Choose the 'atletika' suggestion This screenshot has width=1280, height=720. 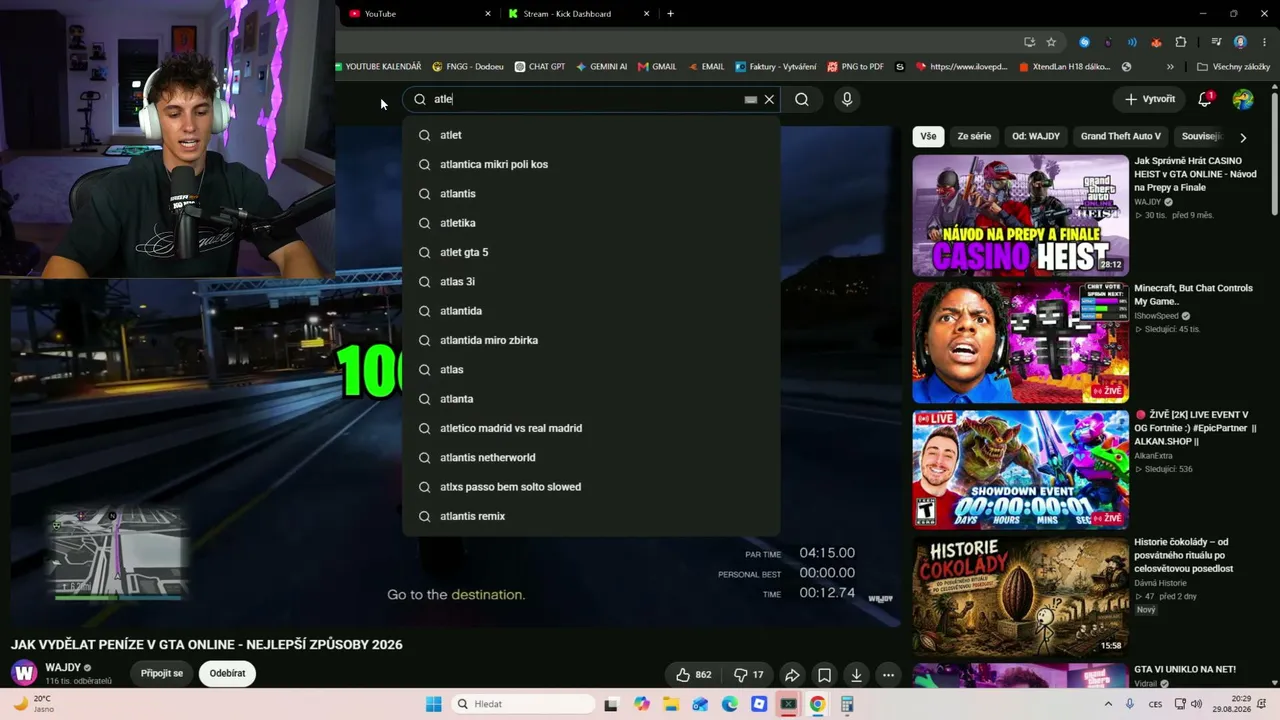click(x=591, y=223)
